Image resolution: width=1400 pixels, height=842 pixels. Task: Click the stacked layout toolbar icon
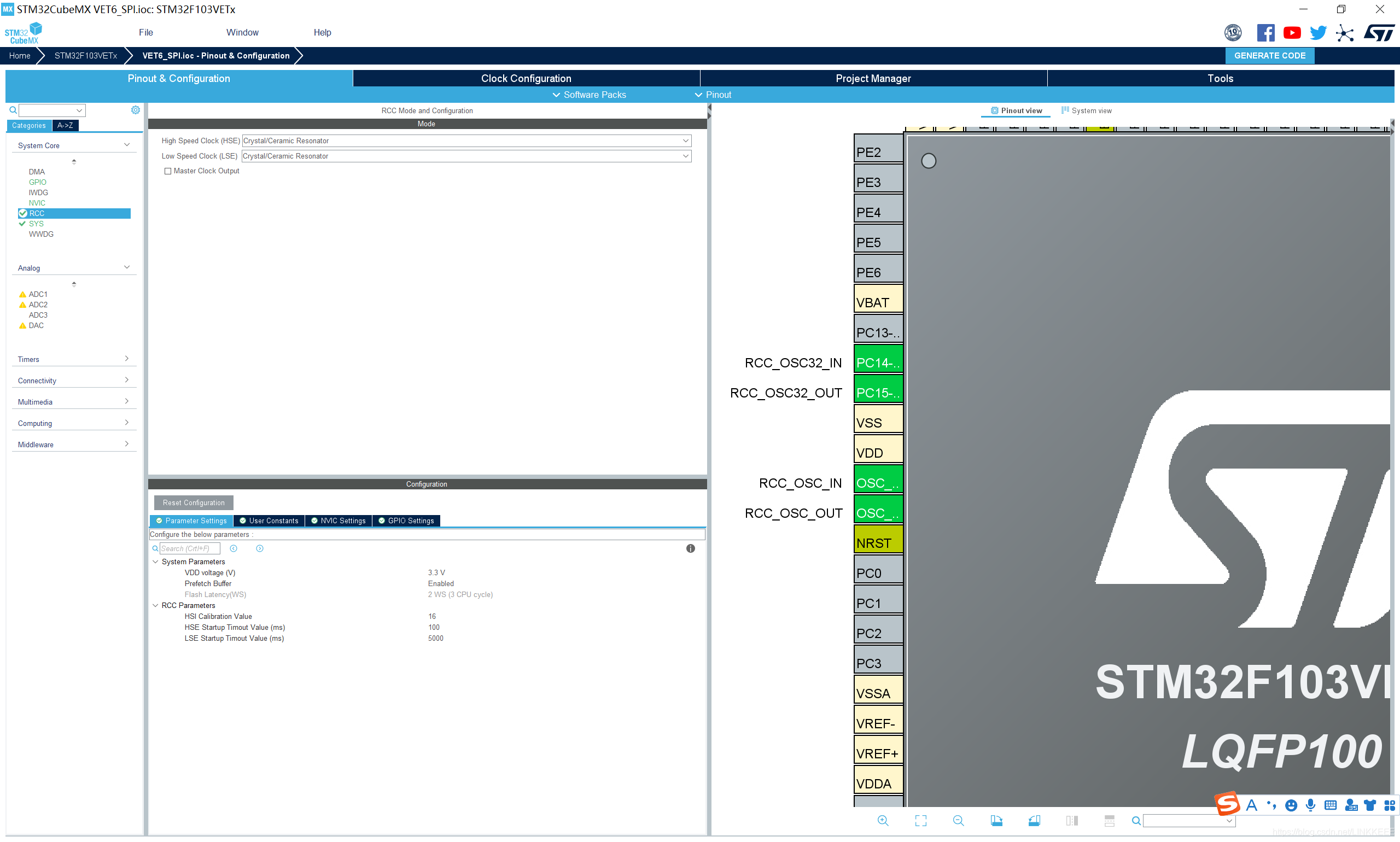click(1110, 821)
